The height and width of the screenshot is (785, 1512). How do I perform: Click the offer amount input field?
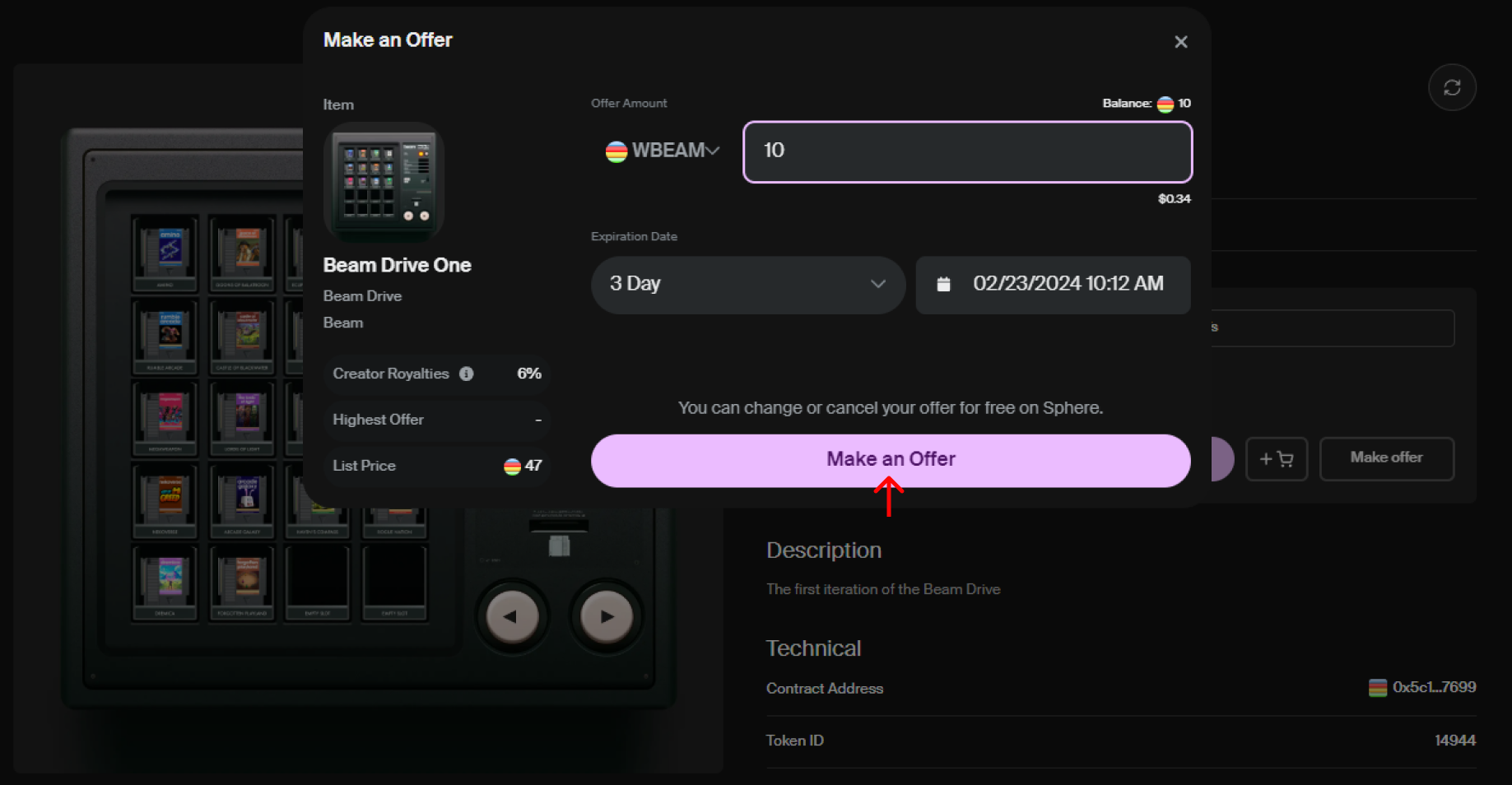967,151
